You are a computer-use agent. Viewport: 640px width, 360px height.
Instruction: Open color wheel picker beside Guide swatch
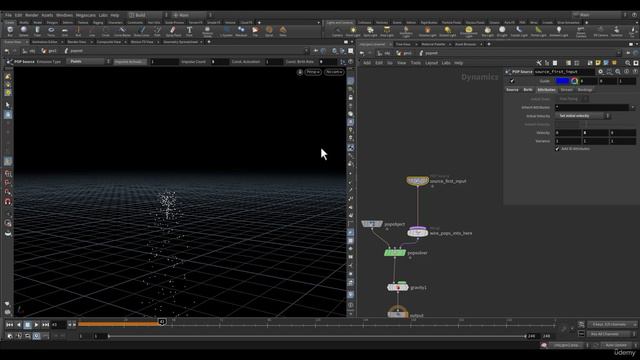(574, 81)
